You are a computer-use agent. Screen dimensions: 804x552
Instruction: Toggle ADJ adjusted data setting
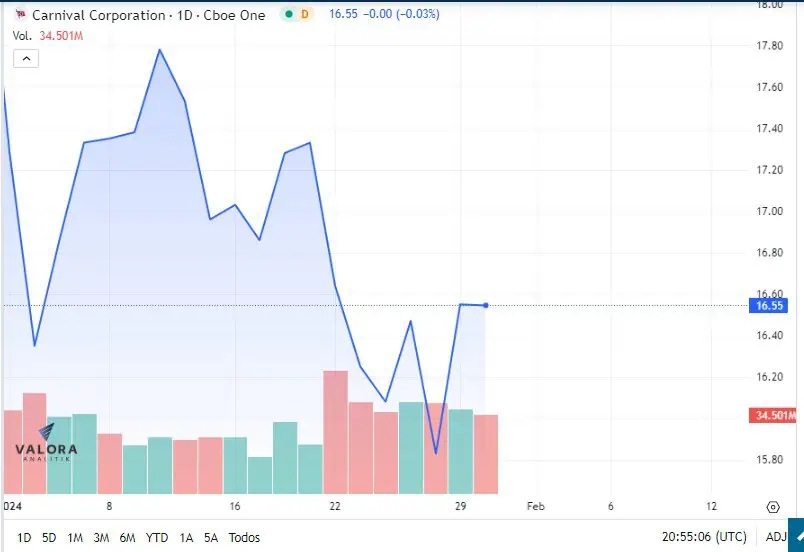(776, 537)
